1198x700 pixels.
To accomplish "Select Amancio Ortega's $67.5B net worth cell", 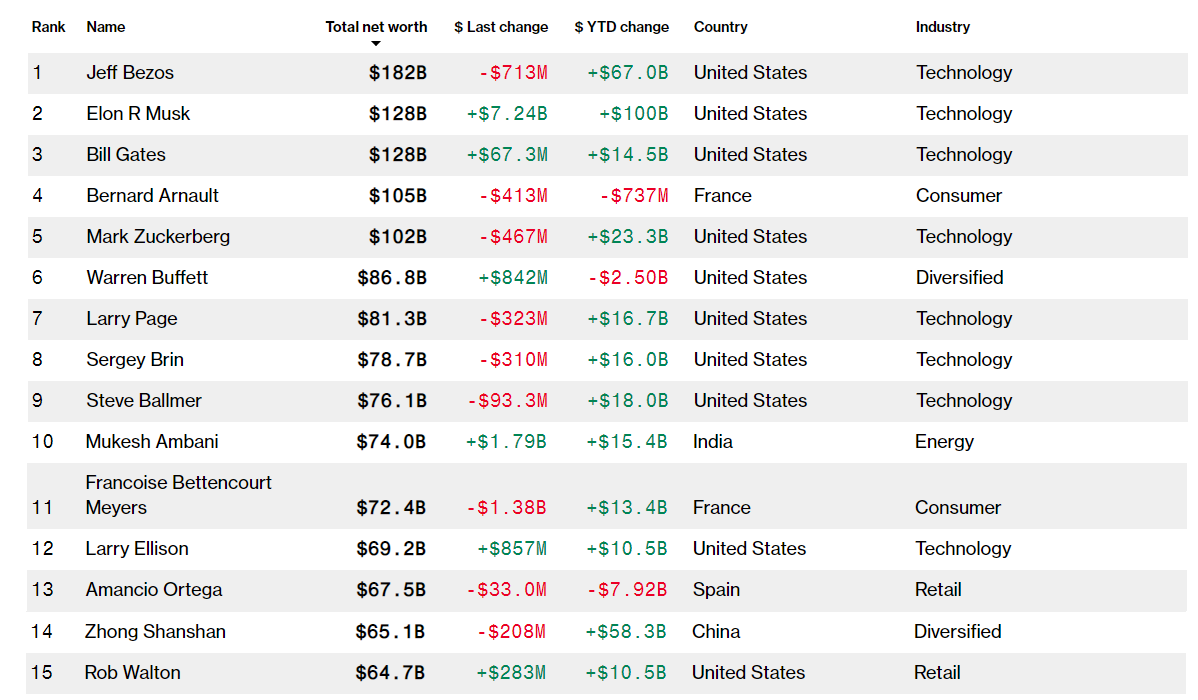I will (x=390, y=590).
